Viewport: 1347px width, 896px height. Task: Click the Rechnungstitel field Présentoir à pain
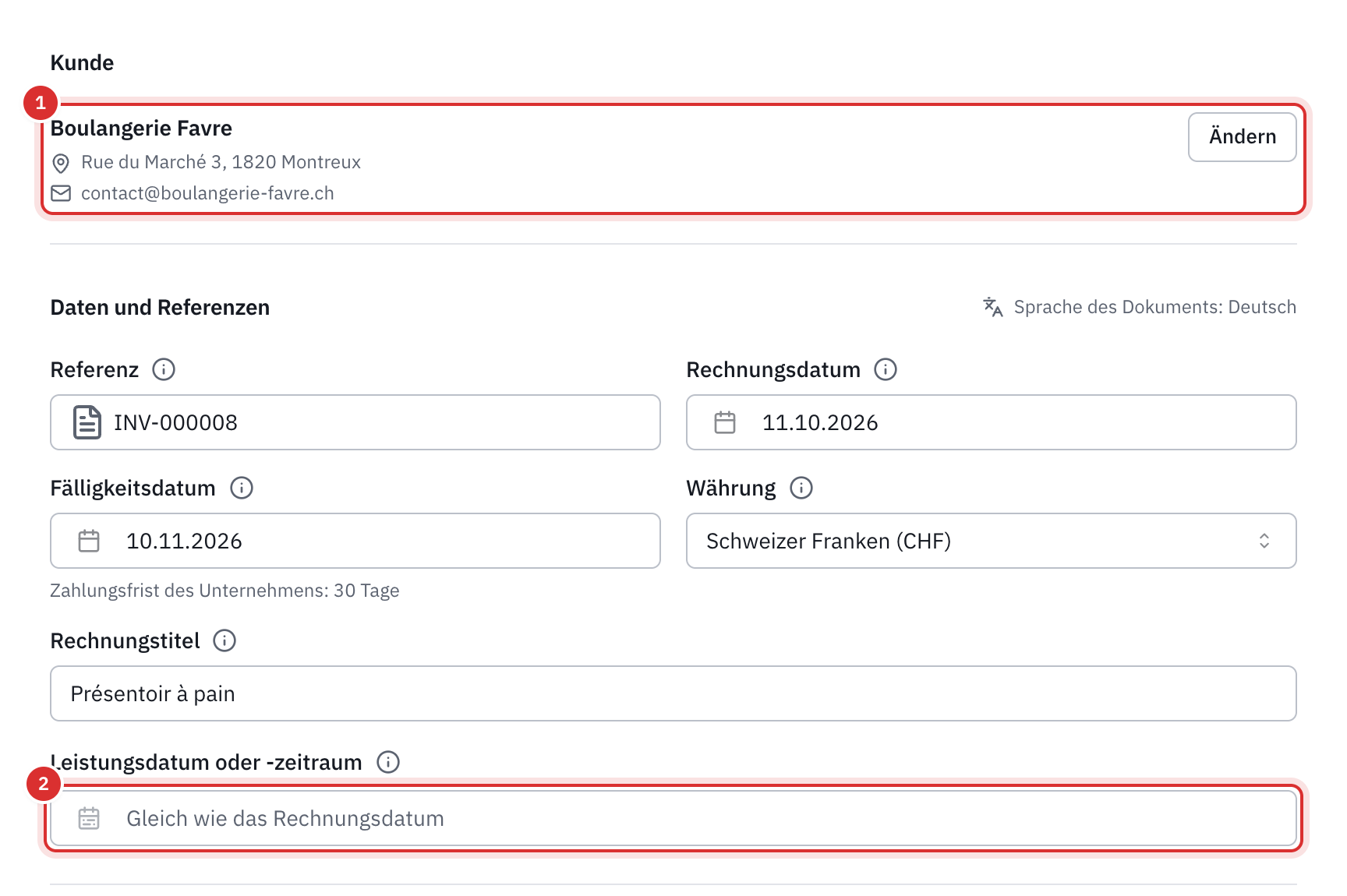[673, 693]
